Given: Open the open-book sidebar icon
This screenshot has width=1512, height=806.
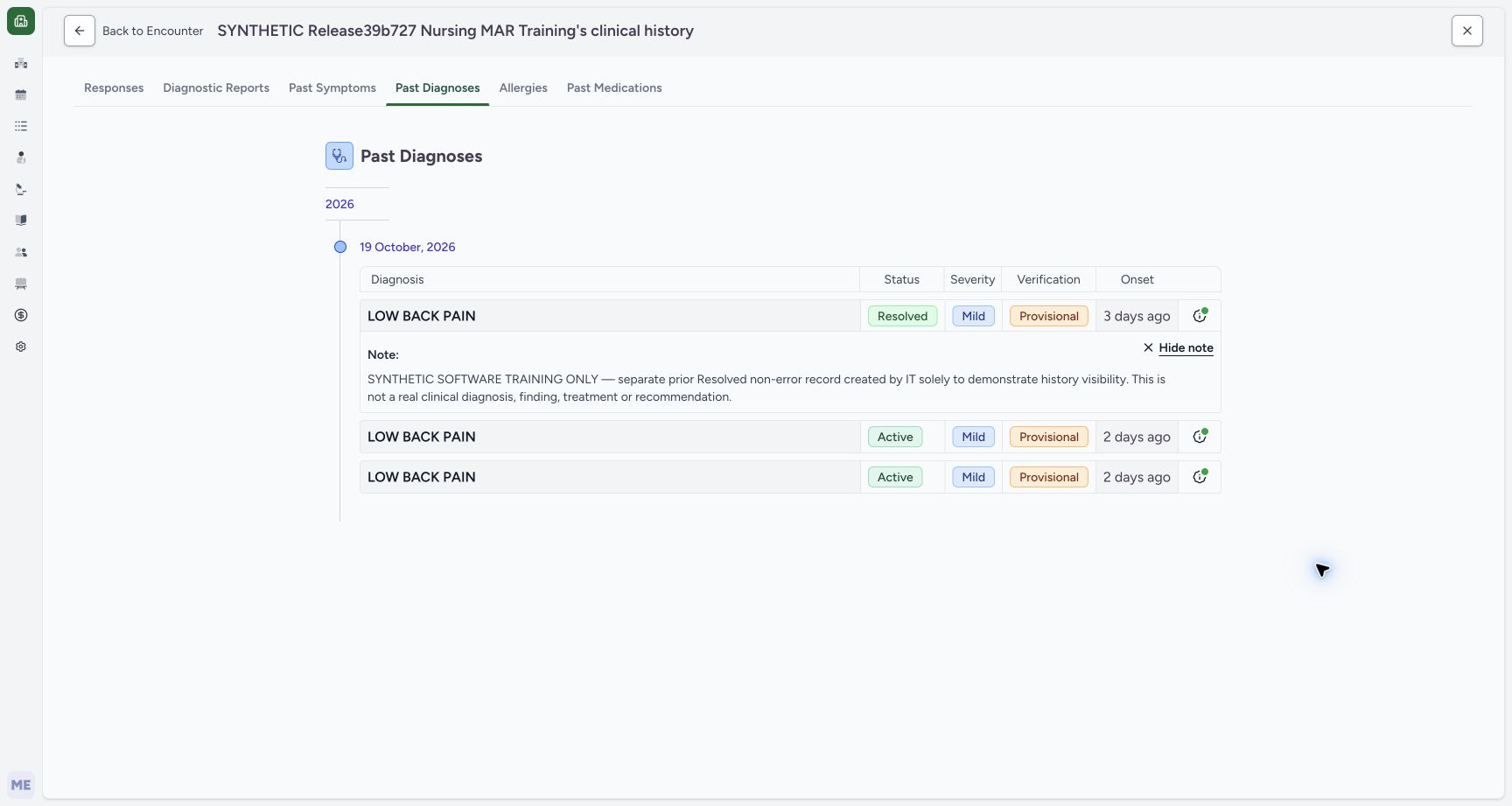Looking at the screenshot, I should coord(21,221).
